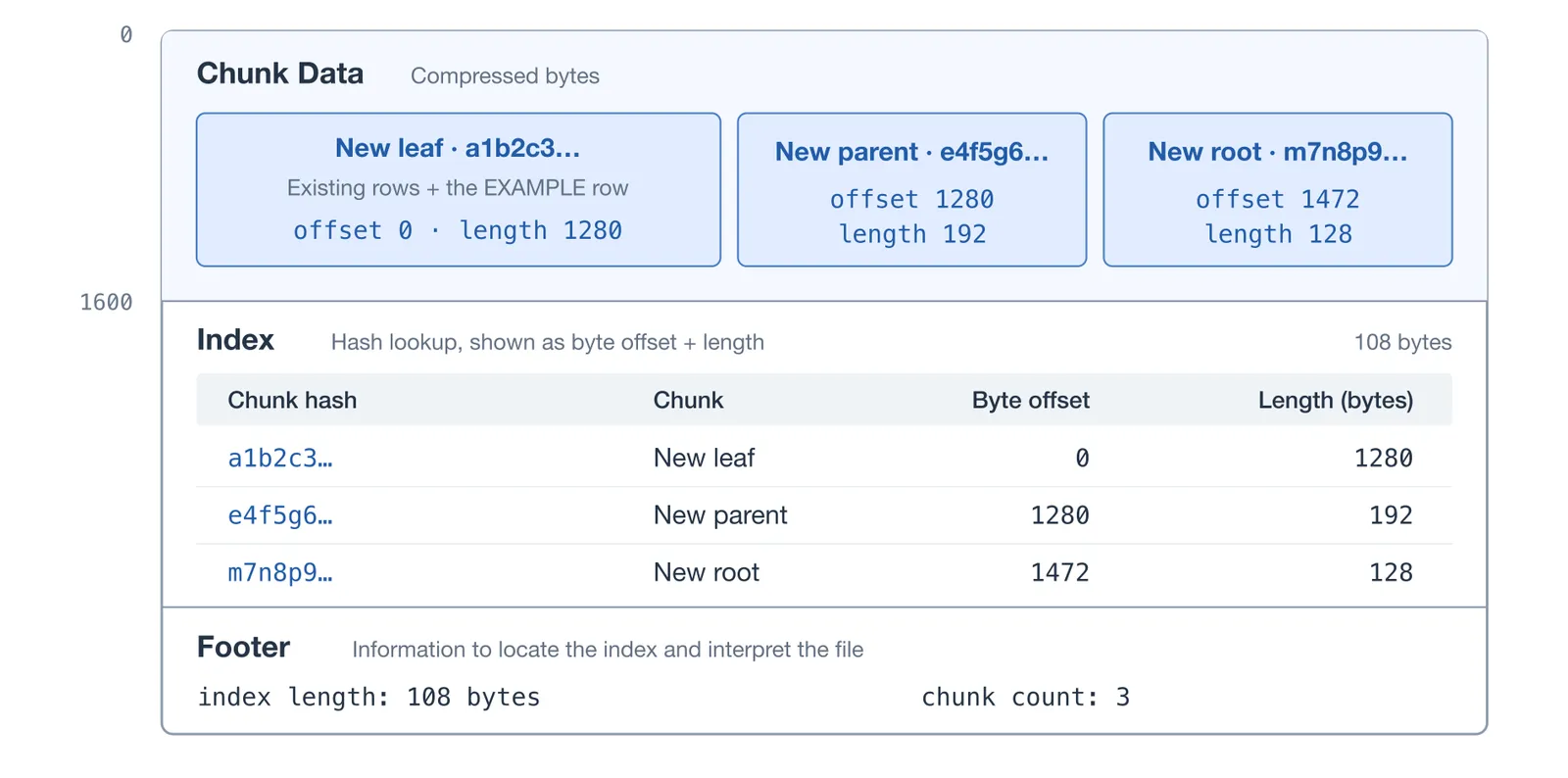Click 'Hash lookup, shown as byte offset + length'
This screenshot has height=778, width=1568.
[548, 342]
